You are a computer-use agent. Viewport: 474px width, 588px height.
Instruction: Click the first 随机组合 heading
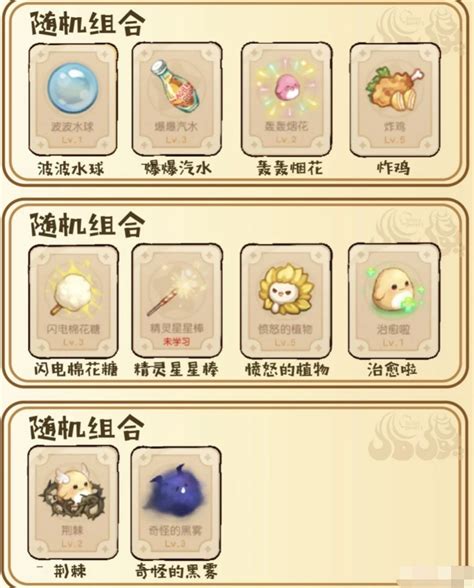click(87, 23)
